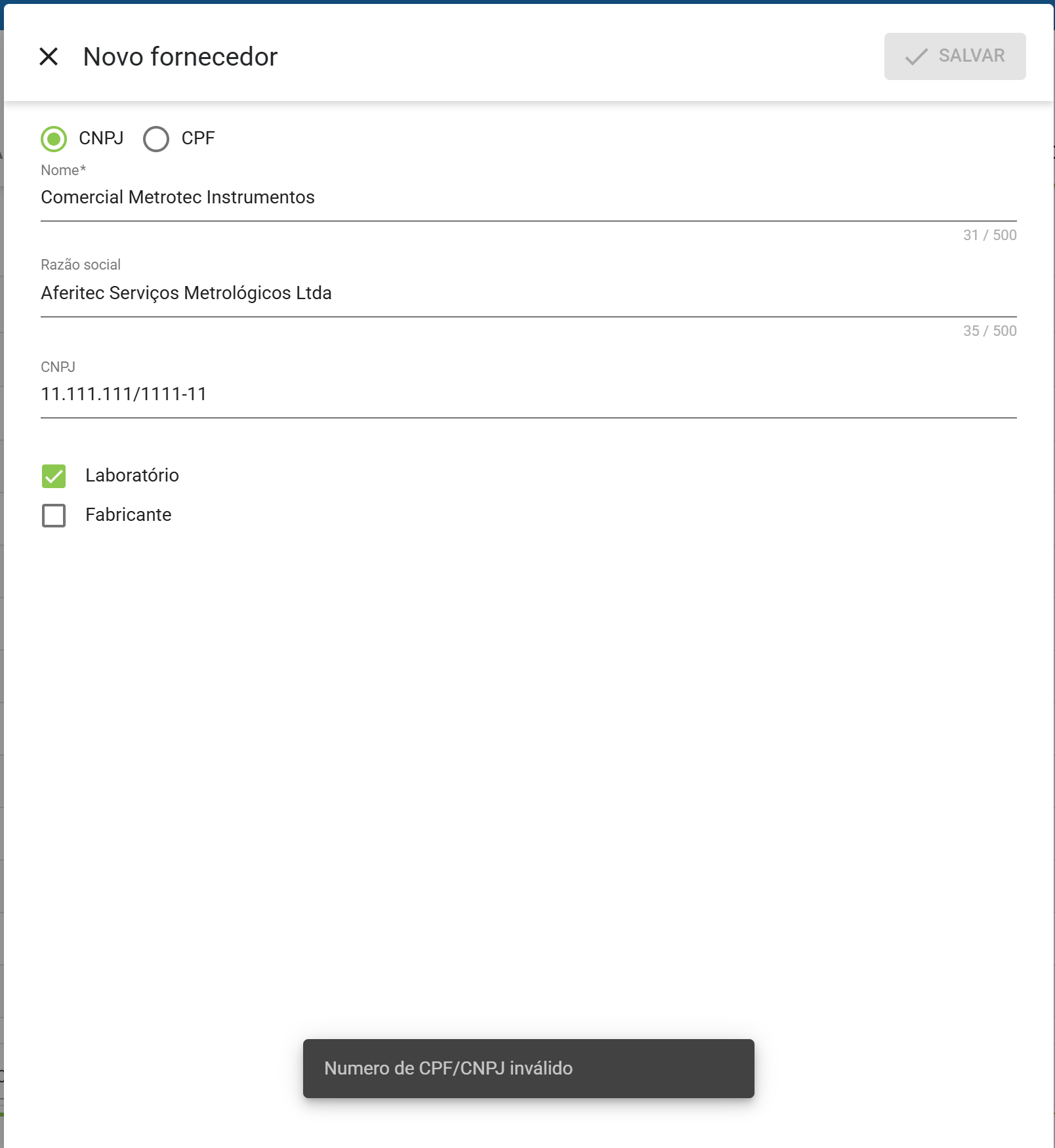This screenshot has width=1055, height=1148.
Task: Close the Novo fornecedor dialog
Action: click(x=49, y=56)
